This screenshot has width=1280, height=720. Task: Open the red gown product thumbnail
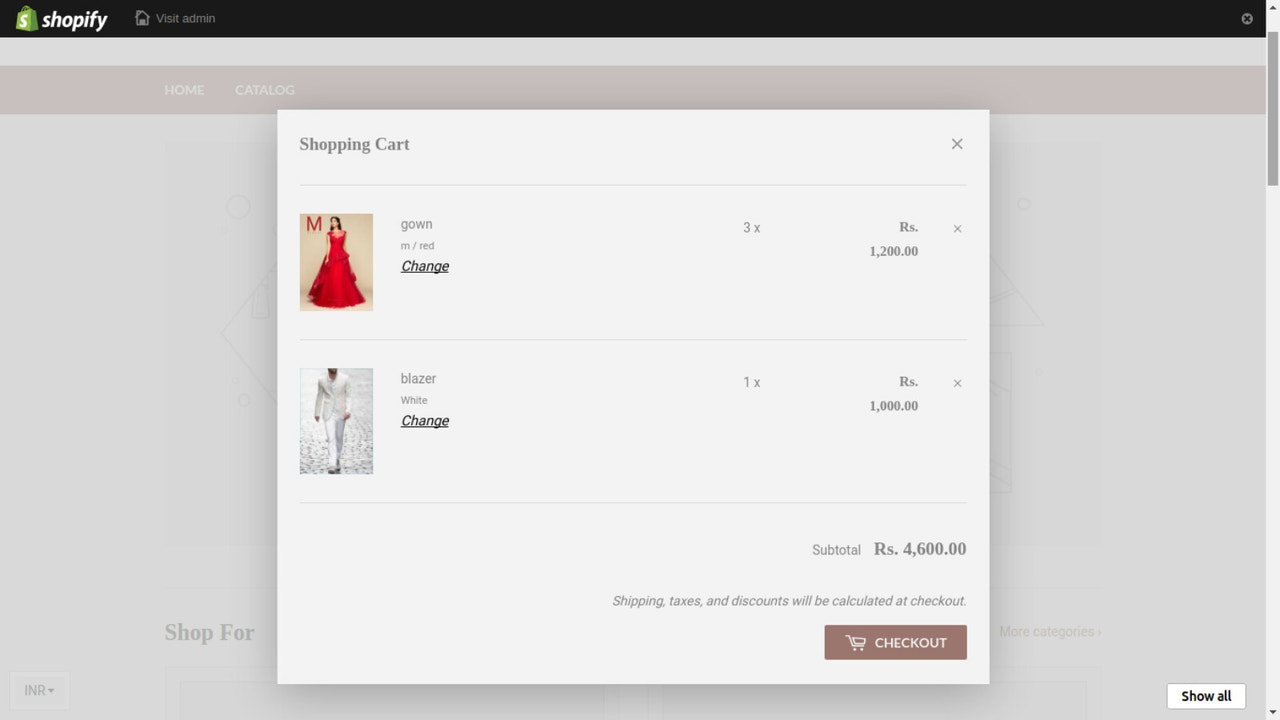pos(336,262)
